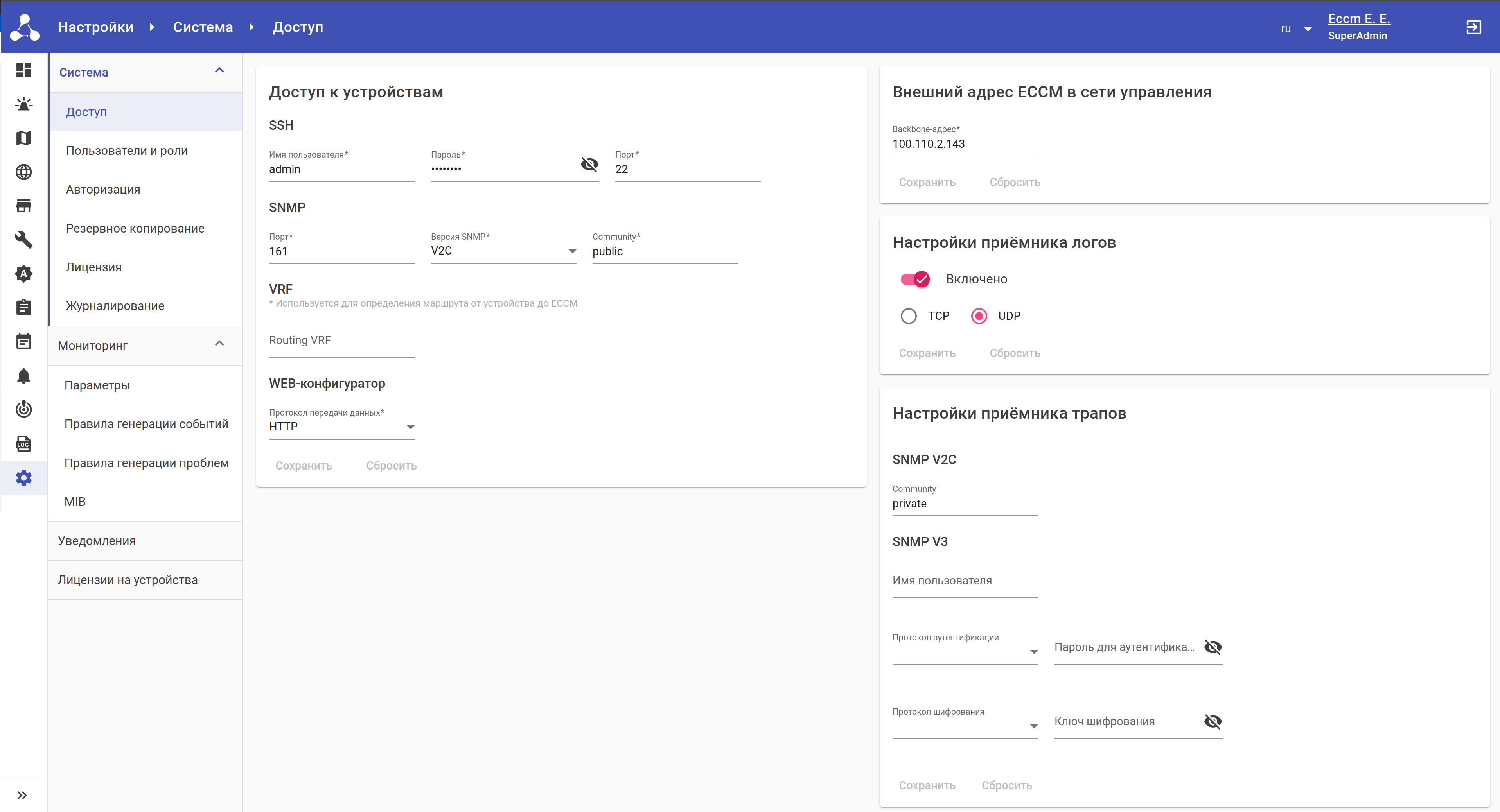Image resolution: width=1500 pixels, height=812 pixels.
Task: Click the Eccm E. E. user link
Action: click(1358, 19)
